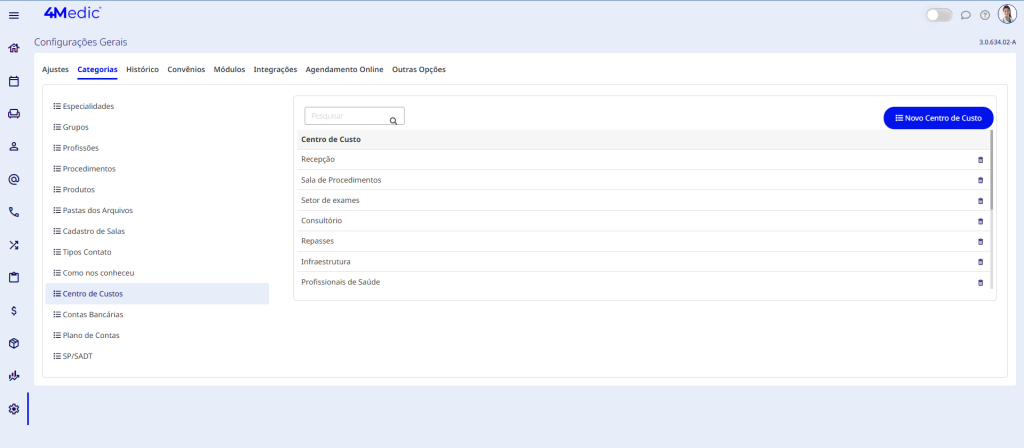The height and width of the screenshot is (448, 1024).
Task: Open the phone icon in the left sidebar
Action: click(14, 212)
